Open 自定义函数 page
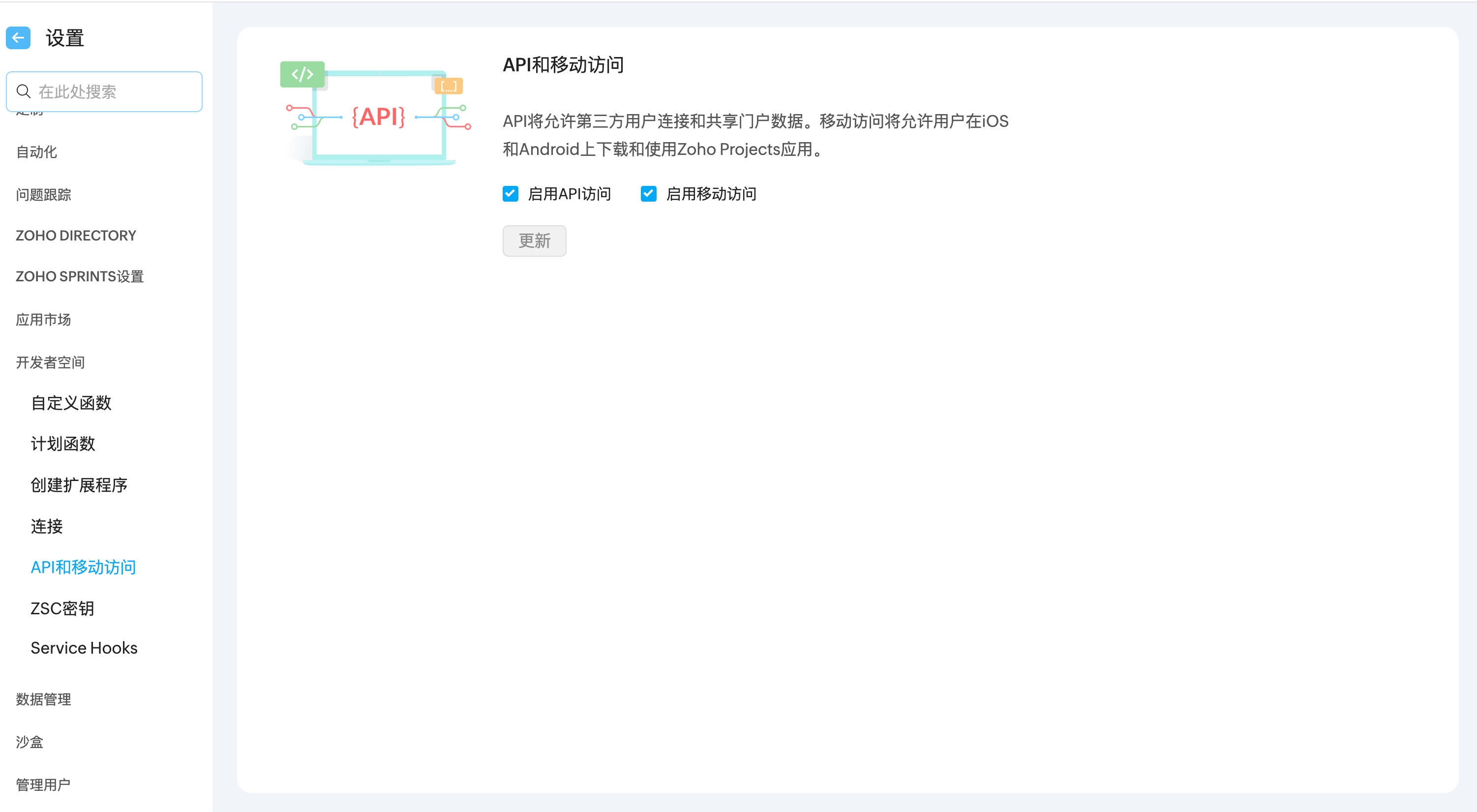This screenshot has width=1477, height=812. click(x=71, y=403)
